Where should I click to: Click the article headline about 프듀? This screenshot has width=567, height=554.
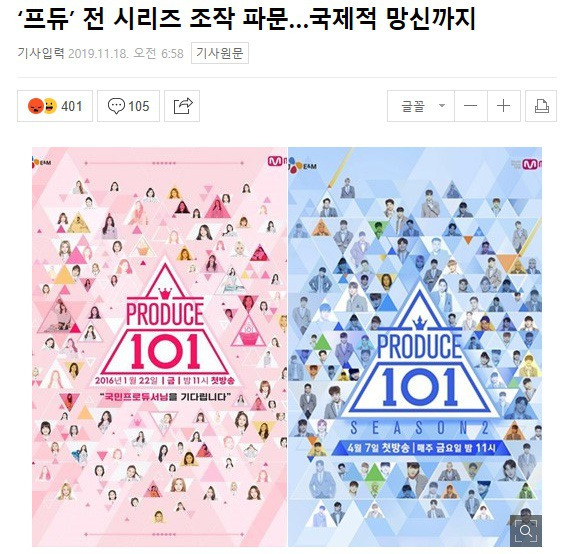247,18
